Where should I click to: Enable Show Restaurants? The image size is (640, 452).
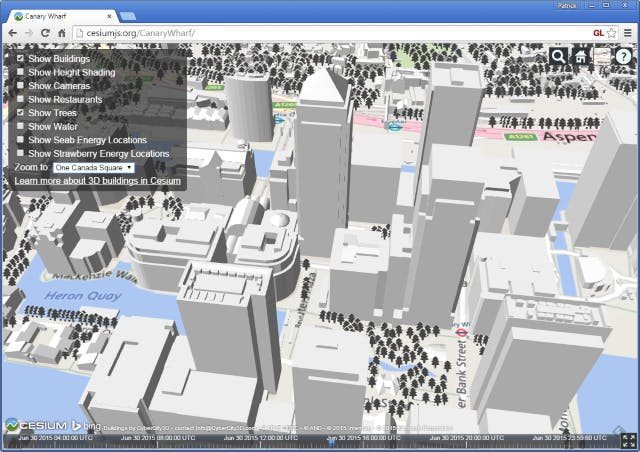pos(20,99)
